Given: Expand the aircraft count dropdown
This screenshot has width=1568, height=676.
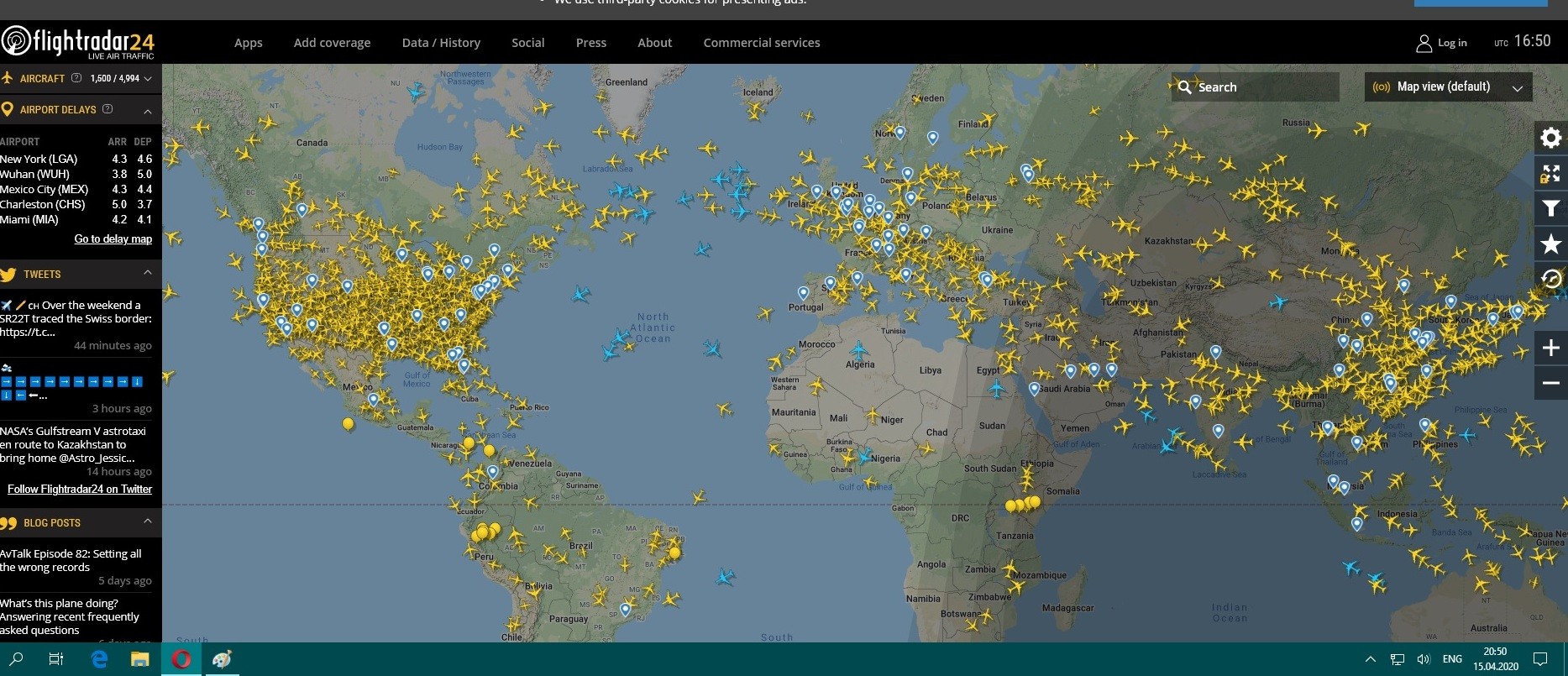Looking at the screenshot, I should pyautogui.click(x=148, y=78).
